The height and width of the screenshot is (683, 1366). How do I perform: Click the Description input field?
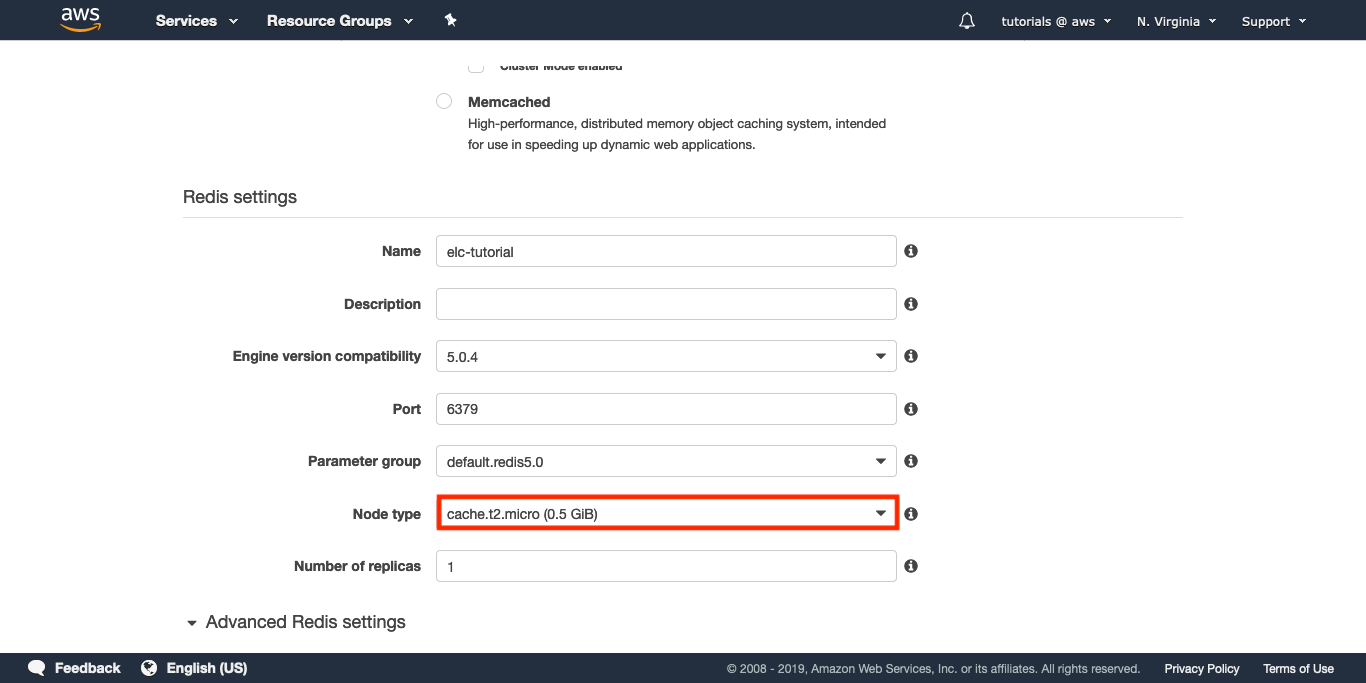(666, 304)
